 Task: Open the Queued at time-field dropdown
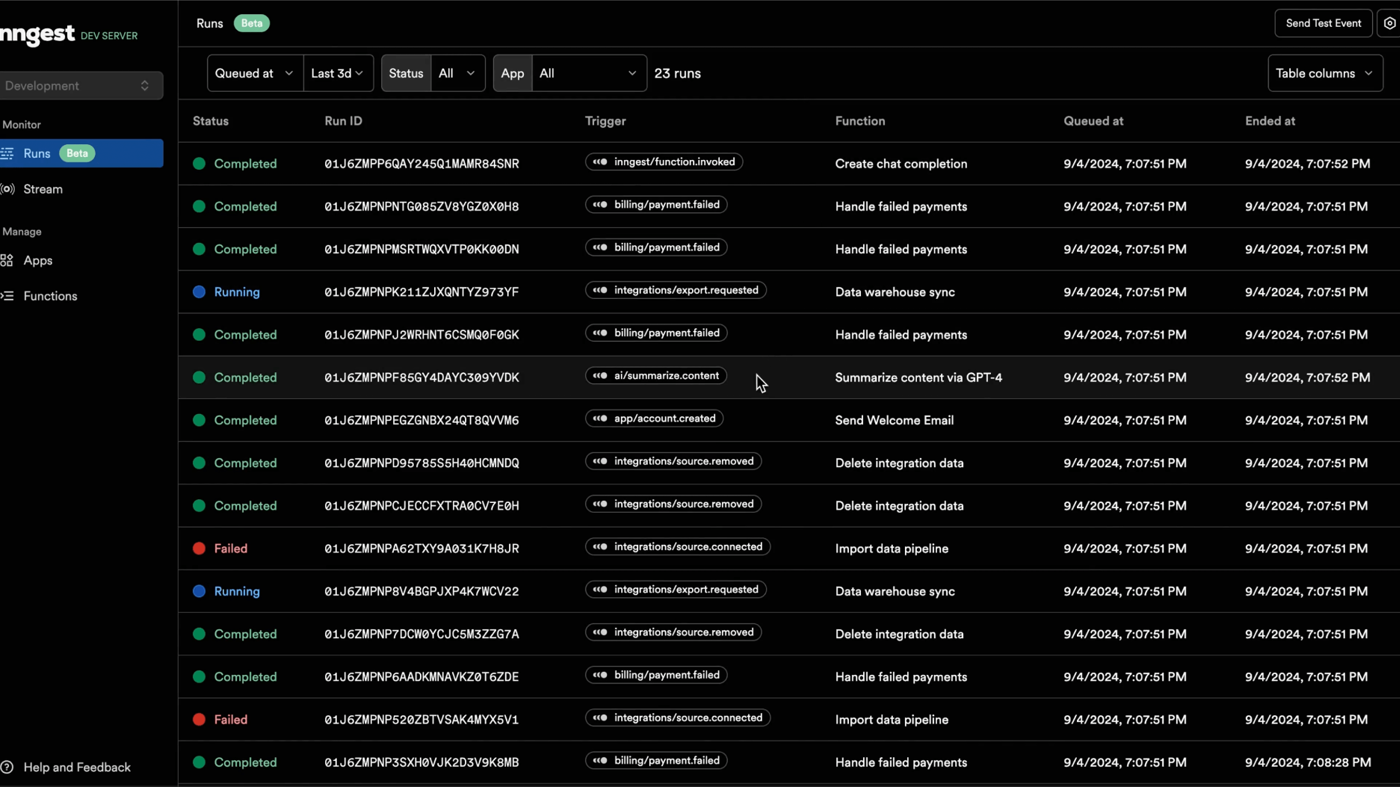[255, 73]
